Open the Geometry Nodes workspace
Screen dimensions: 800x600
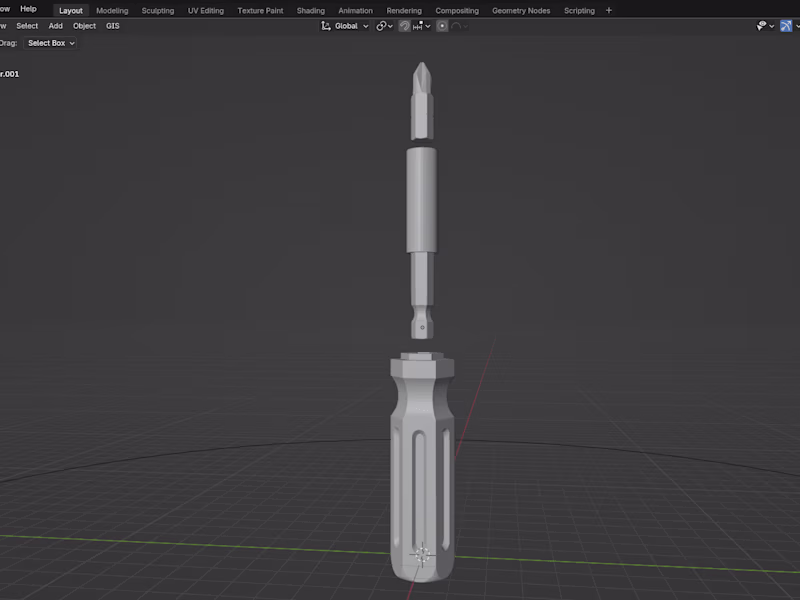tap(521, 10)
